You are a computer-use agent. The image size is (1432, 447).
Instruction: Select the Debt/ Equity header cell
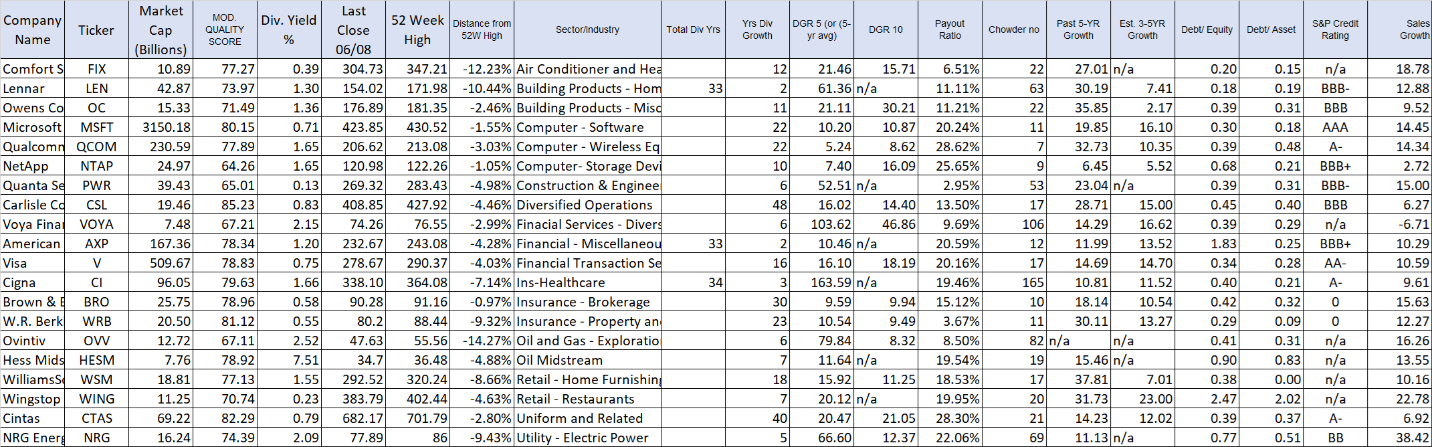click(x=1206, y=30)
